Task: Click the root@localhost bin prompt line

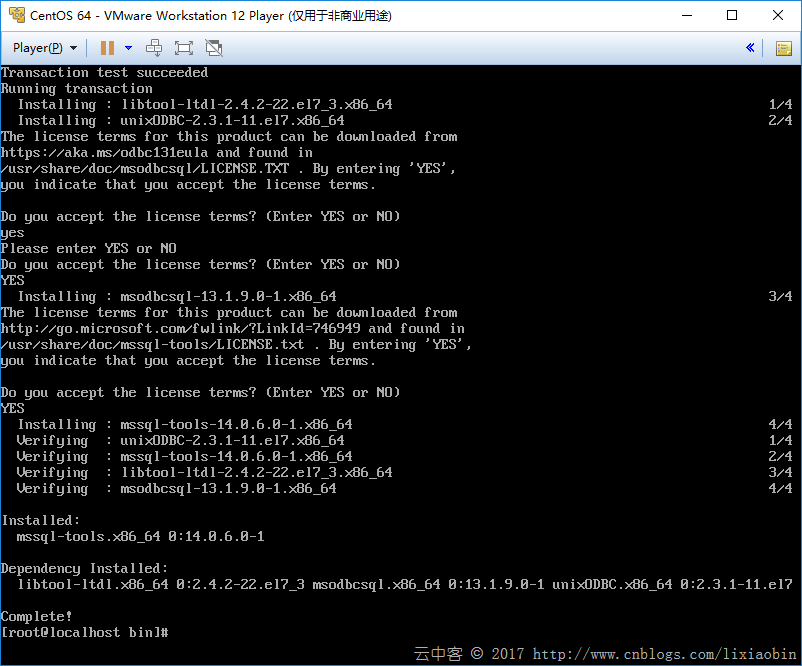Action: 84,633
